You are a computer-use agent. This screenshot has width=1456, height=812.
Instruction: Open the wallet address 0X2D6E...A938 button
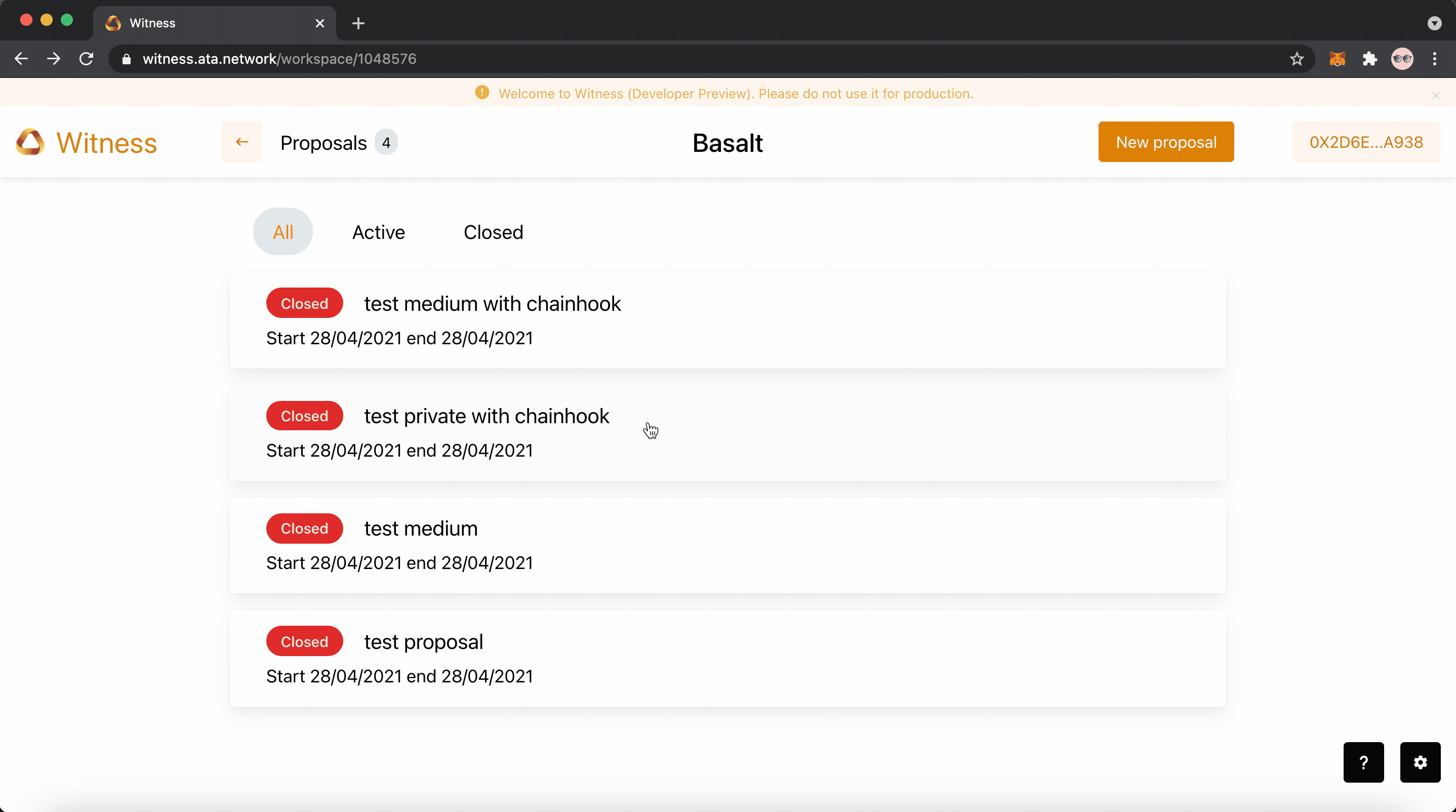(1366, 142)
